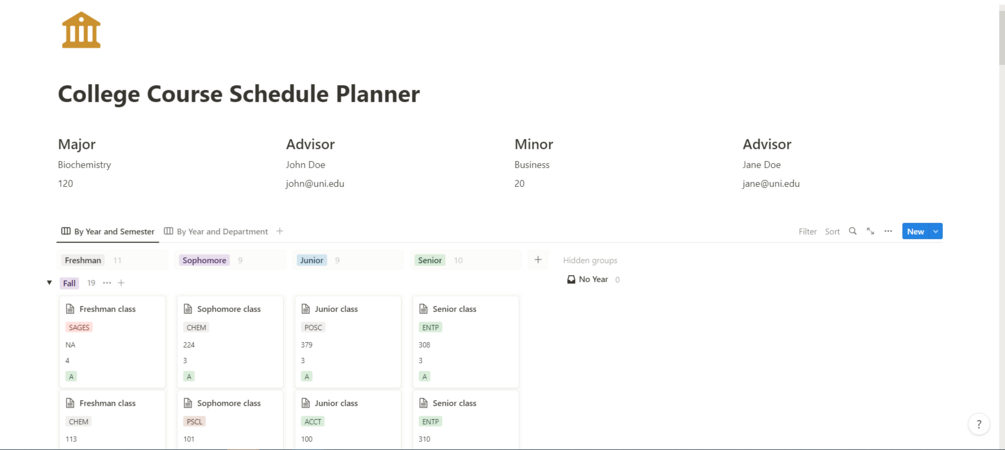Open the database search icon
The image size is (1005, 450).
pyautogui.click(x=853, y=231)
